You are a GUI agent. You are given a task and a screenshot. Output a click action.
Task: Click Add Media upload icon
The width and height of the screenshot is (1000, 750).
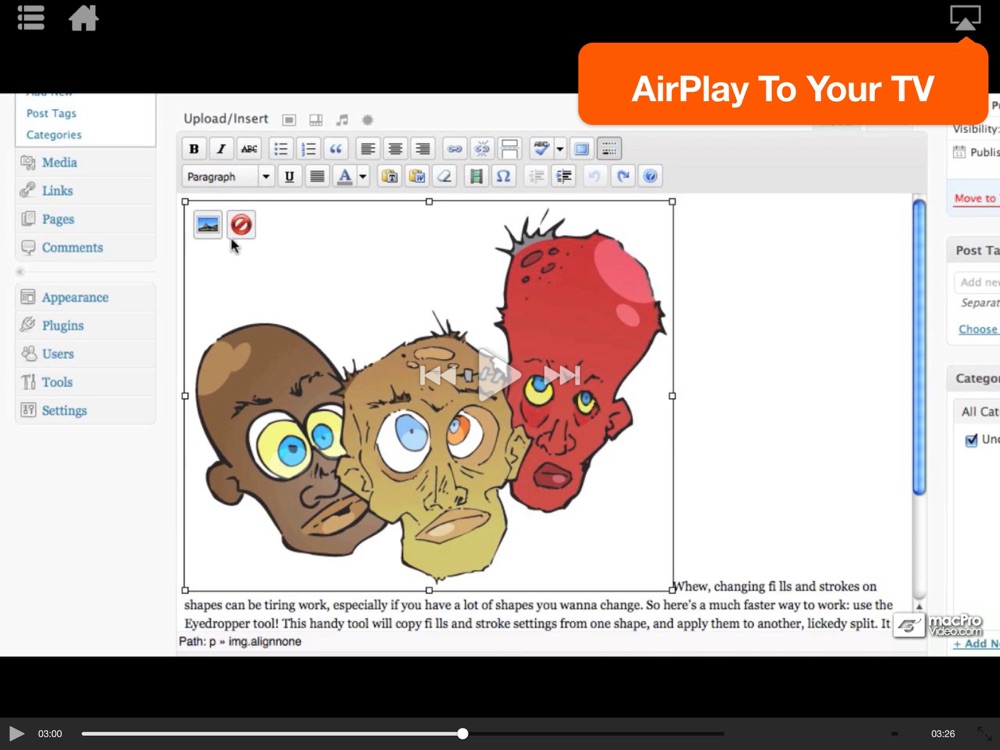click(x=367, y=119)
